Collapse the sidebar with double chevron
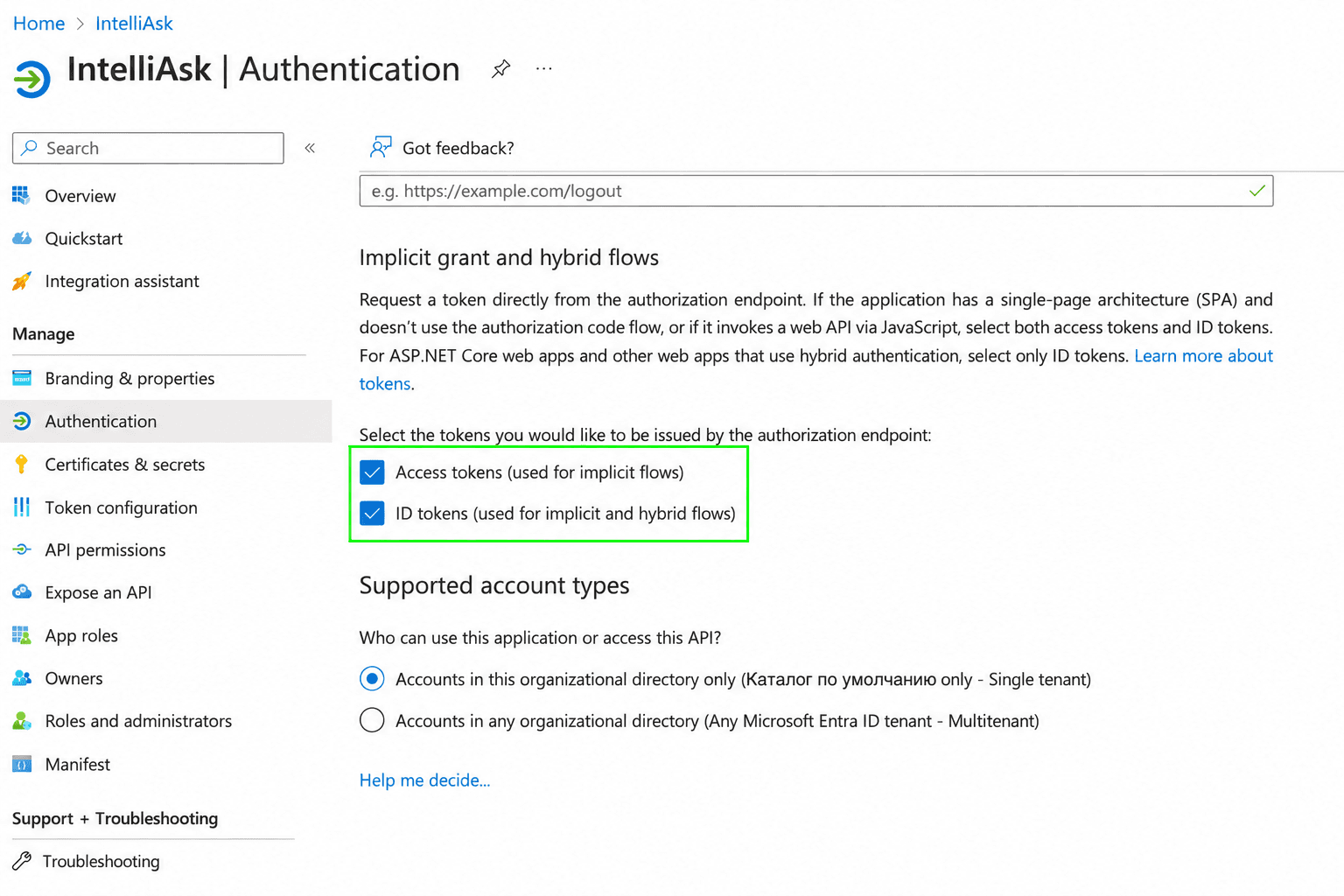 click(x=310, y=148)
